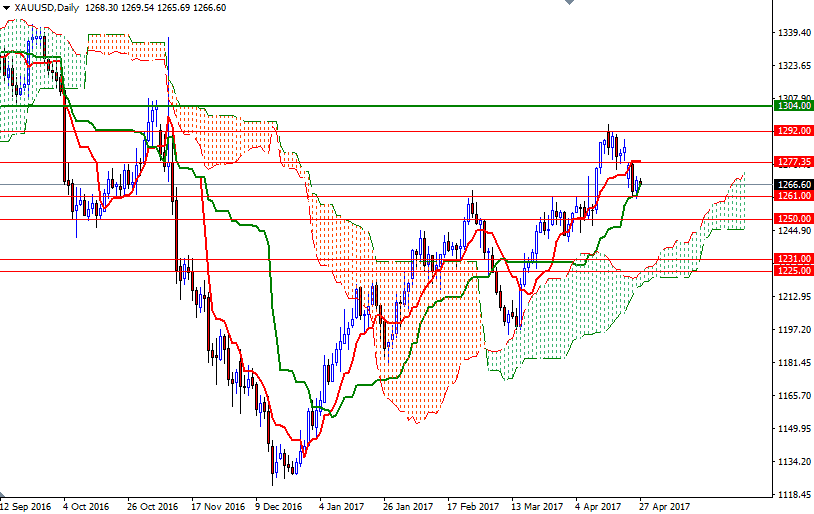Select the red 1250.00 level label
The height and width of the screenshot is (514, 814).
click(793, 219)
